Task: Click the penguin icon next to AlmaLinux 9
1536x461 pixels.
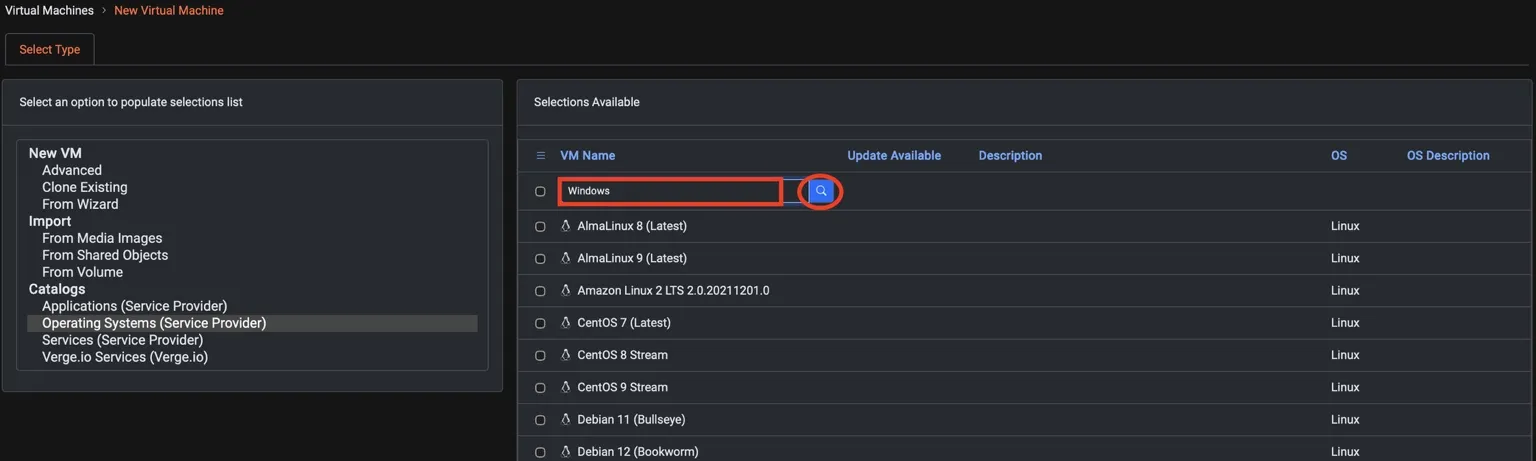Action: (x=566, y=258)
